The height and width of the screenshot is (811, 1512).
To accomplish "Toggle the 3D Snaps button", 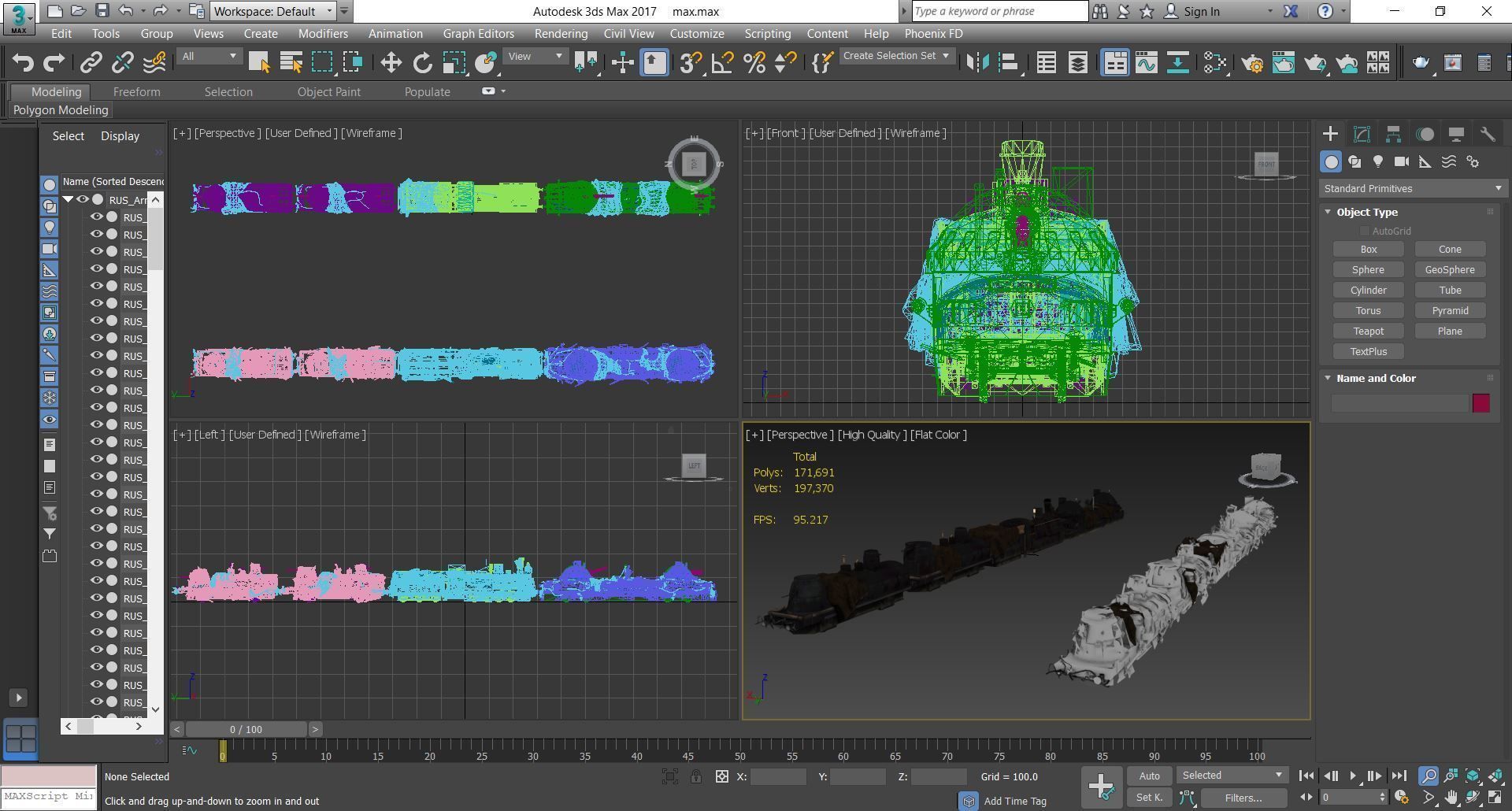I will [x=691, y=63].
